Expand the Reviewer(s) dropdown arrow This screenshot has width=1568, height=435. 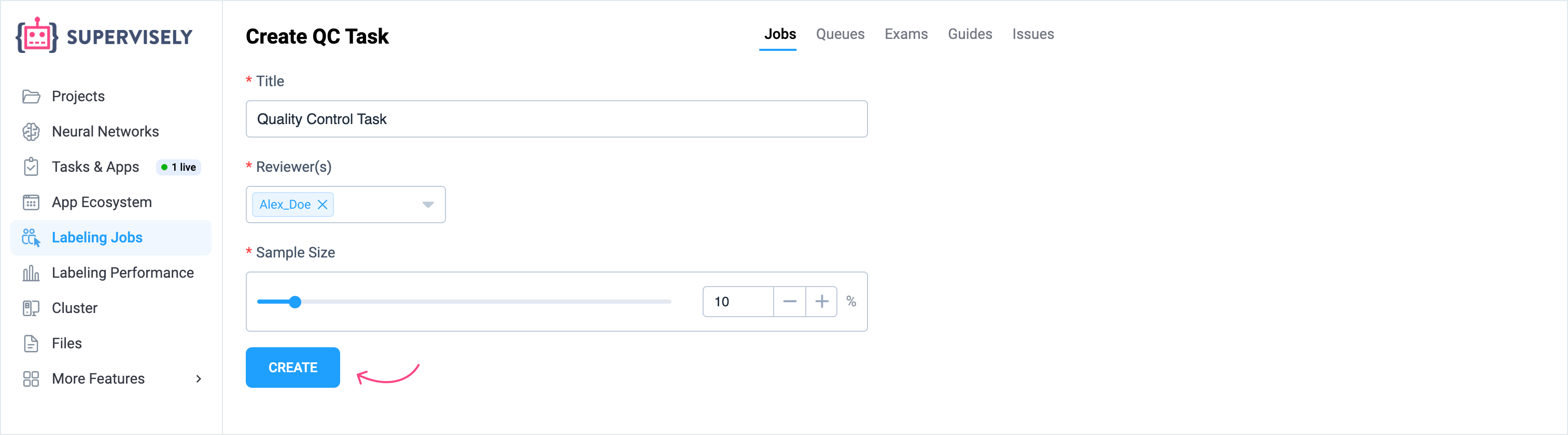click(428, 205)
